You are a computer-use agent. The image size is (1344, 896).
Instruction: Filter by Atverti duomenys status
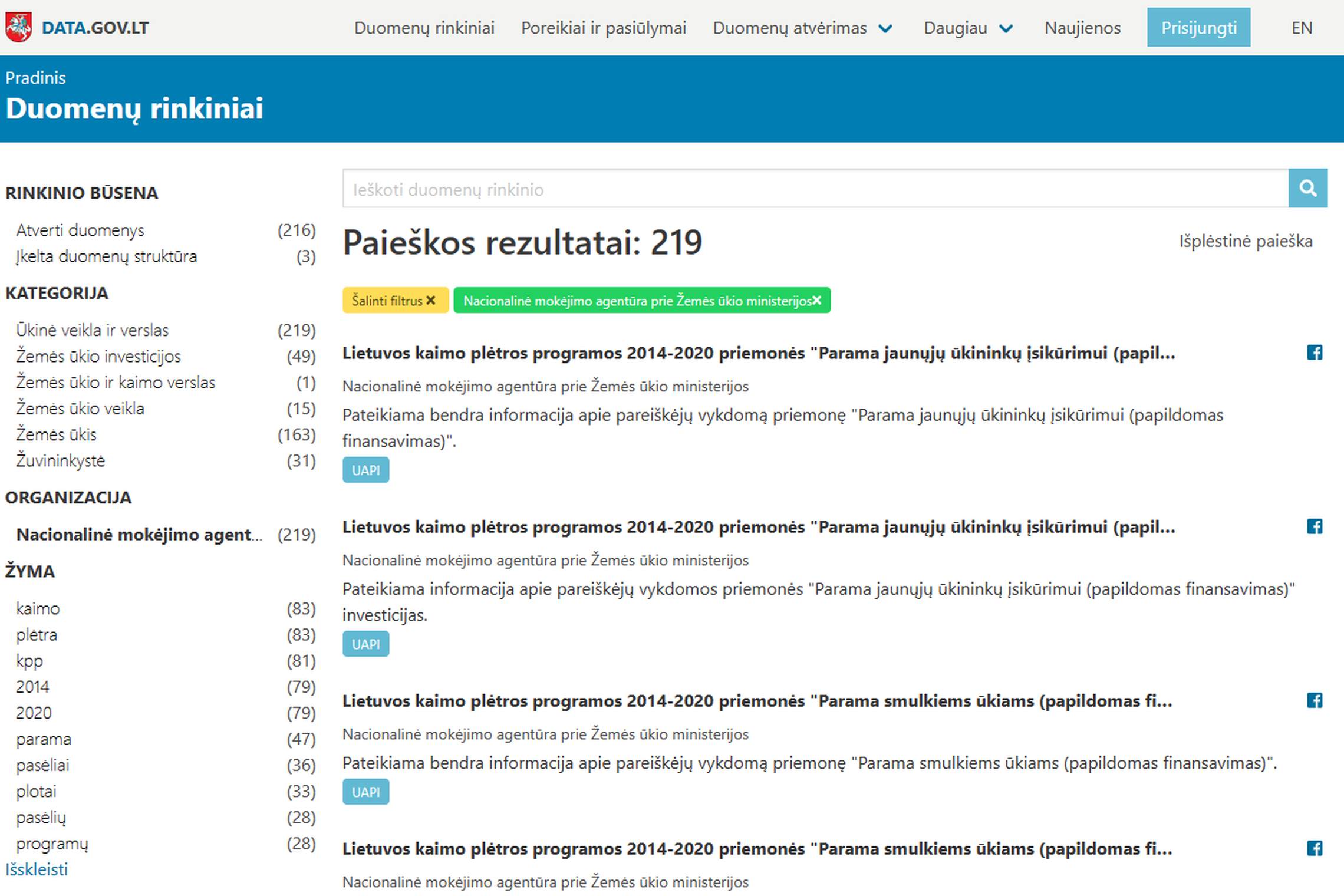click(x=80, y=230)
